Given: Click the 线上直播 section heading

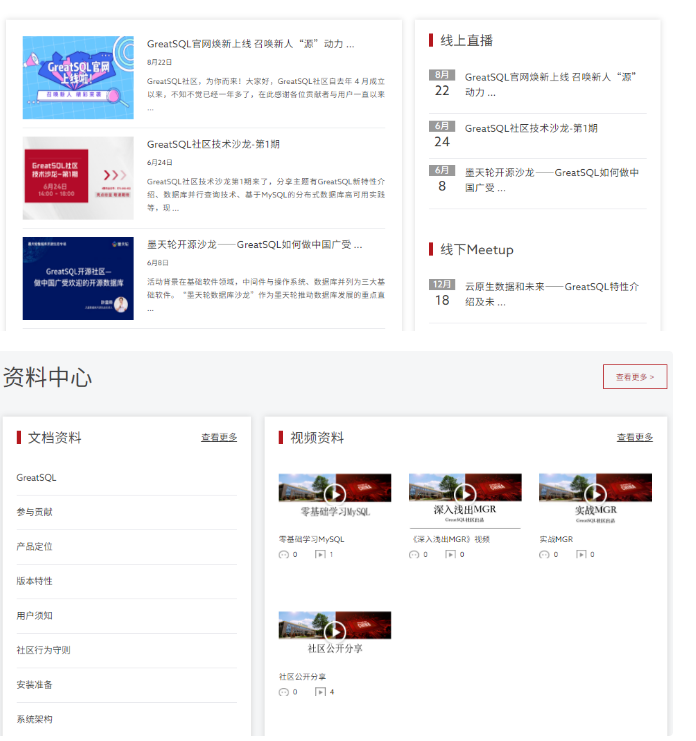Looking at the screenshot, I should pos(466,41).
